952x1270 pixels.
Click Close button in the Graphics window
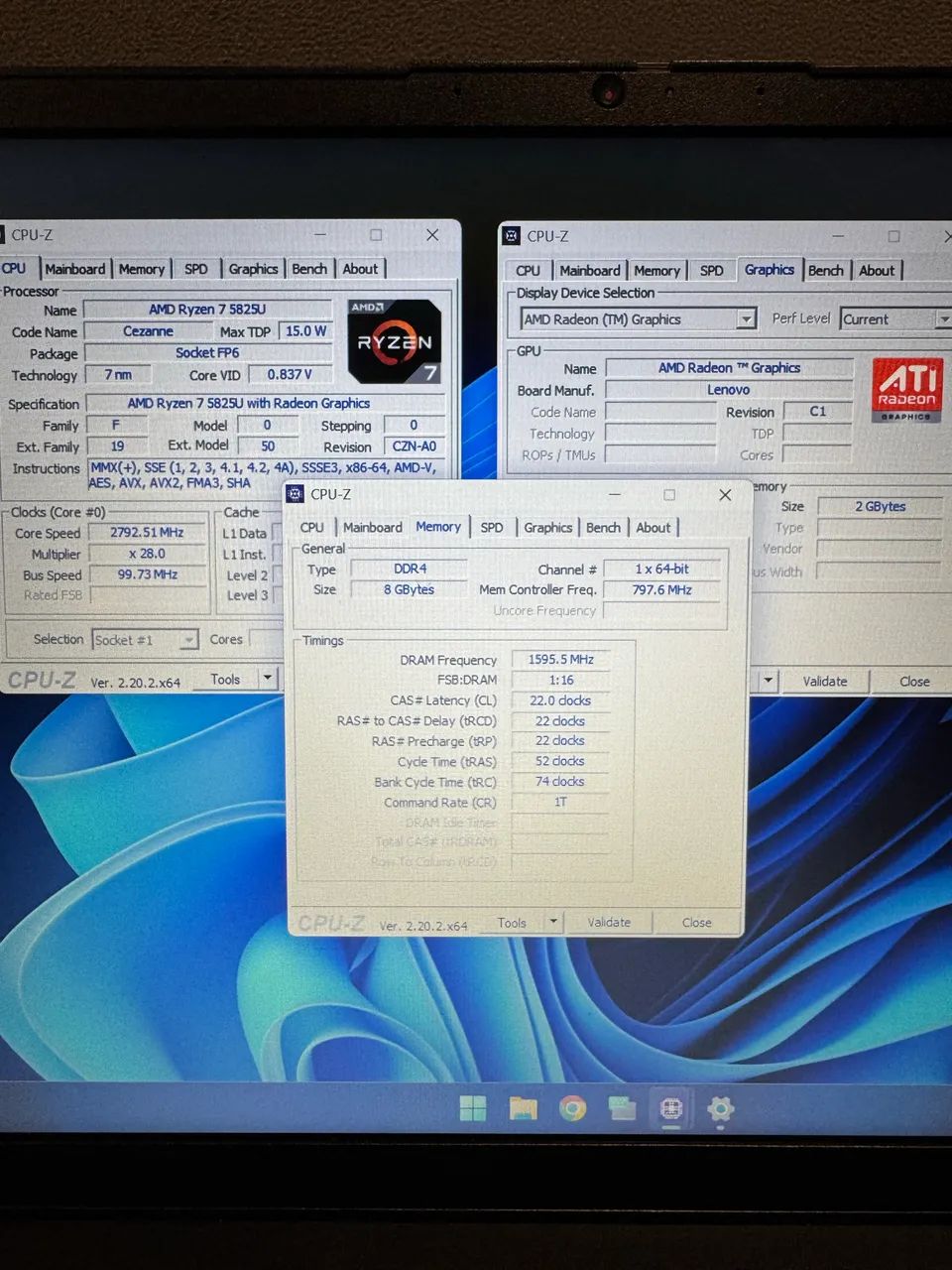click(914, 681)
